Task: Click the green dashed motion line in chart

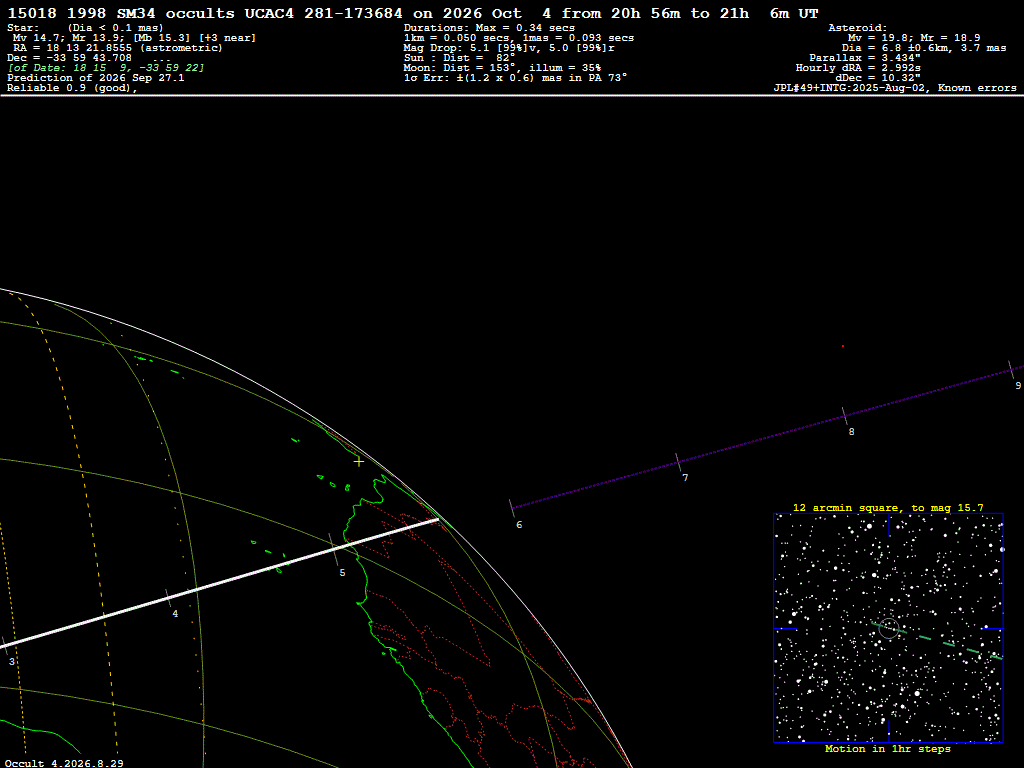Action: pos(938,641)
